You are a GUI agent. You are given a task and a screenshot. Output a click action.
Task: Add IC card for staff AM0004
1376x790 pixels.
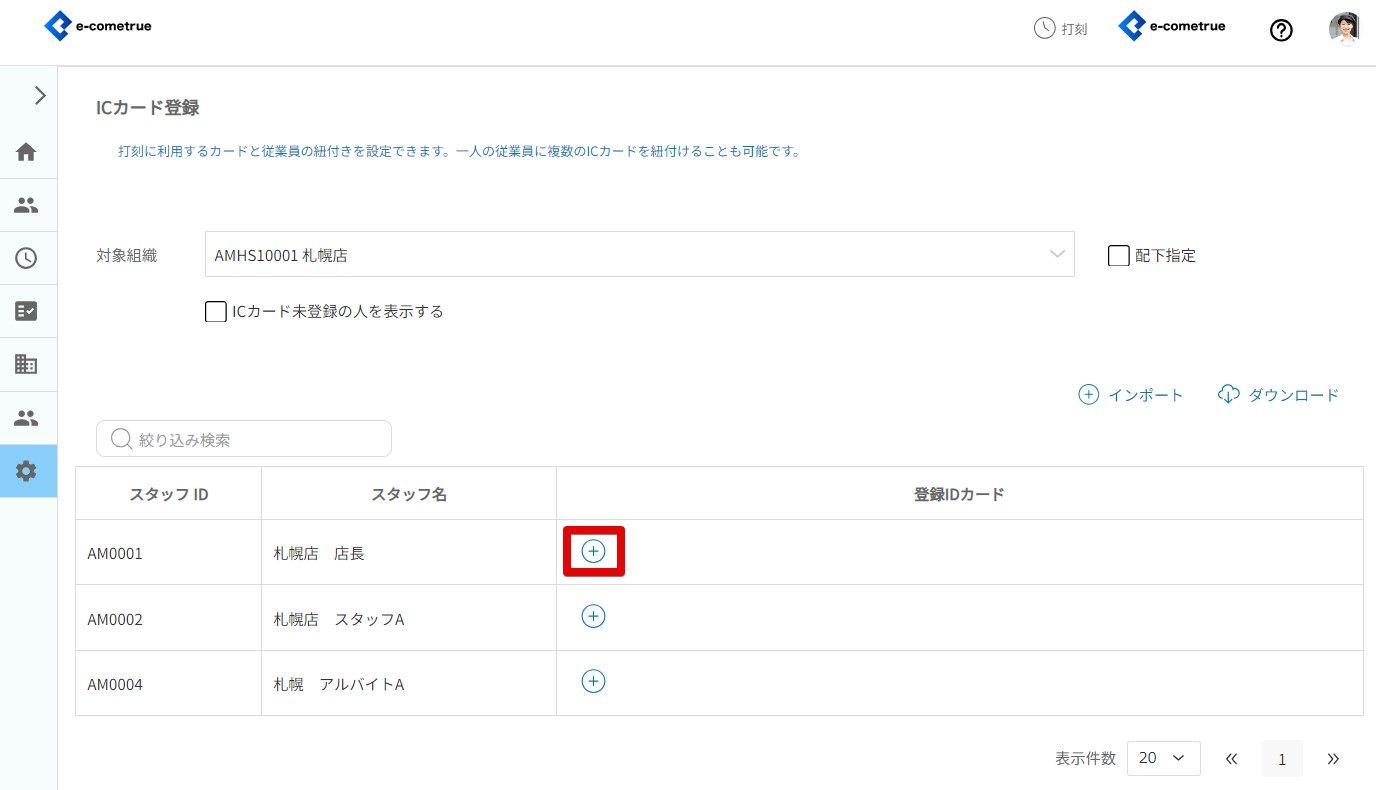pyautogui.click(x=593, y=681)
